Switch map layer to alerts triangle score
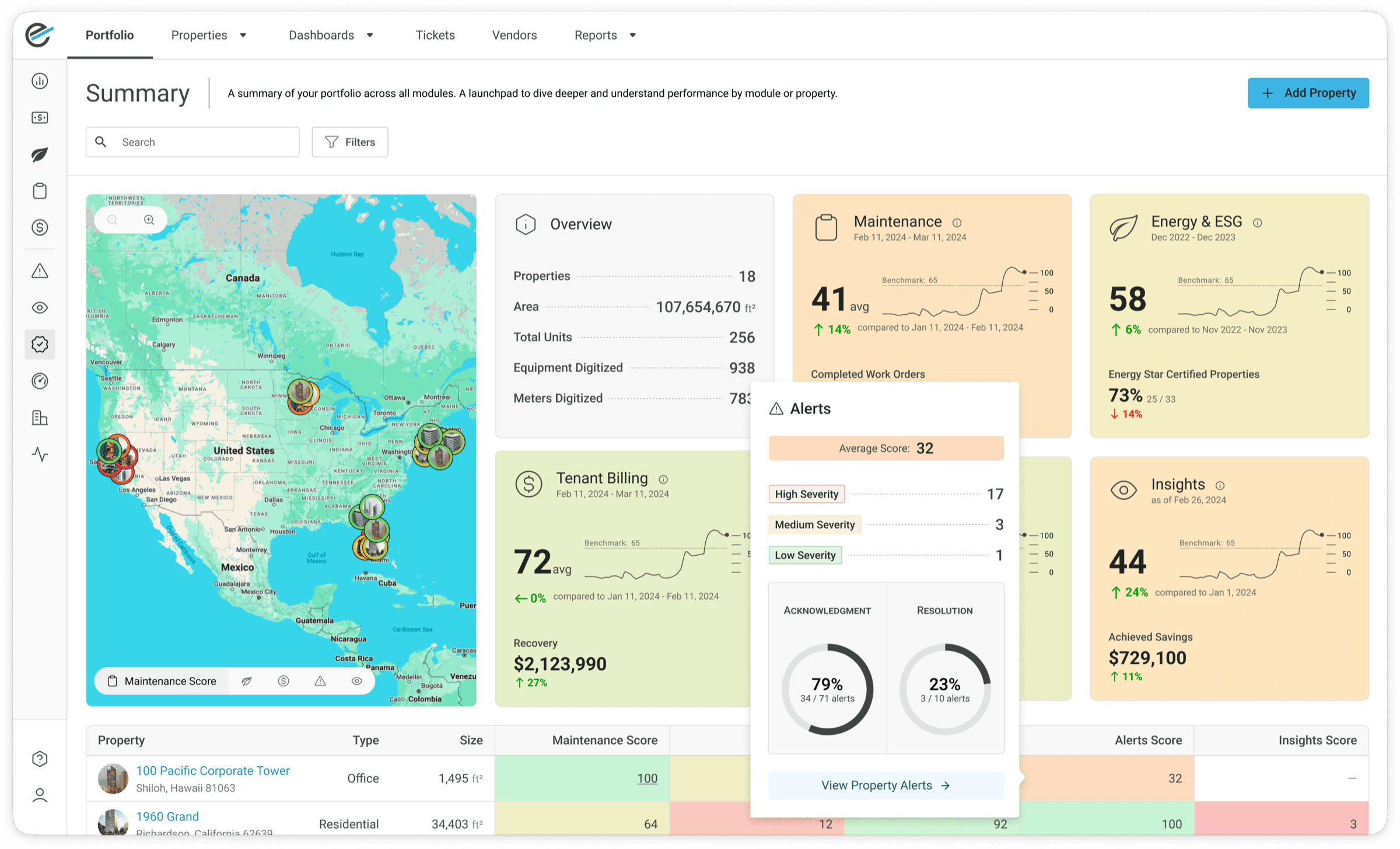Viewport: 1400px width, 849px height. click(320, 681)
